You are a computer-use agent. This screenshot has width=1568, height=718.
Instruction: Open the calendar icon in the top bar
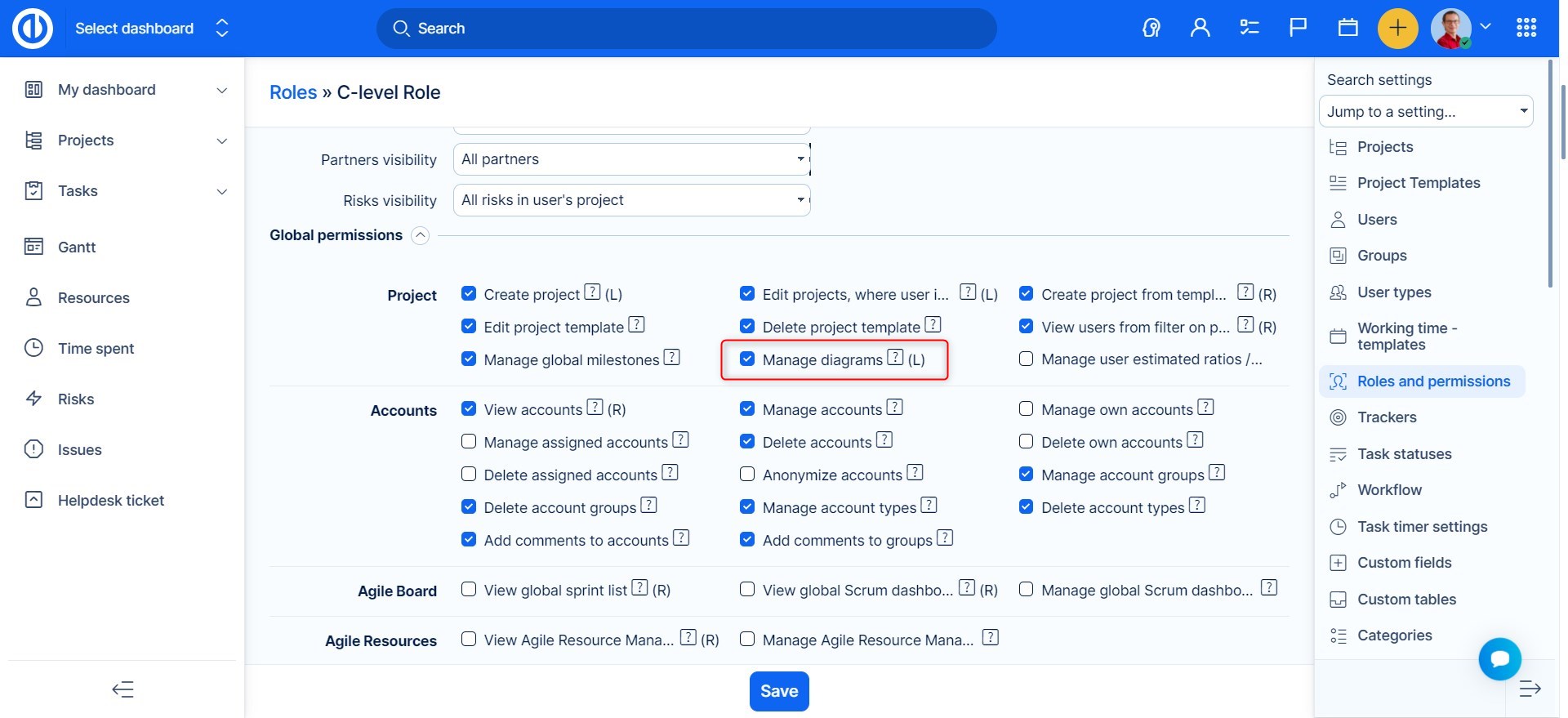1347,29
